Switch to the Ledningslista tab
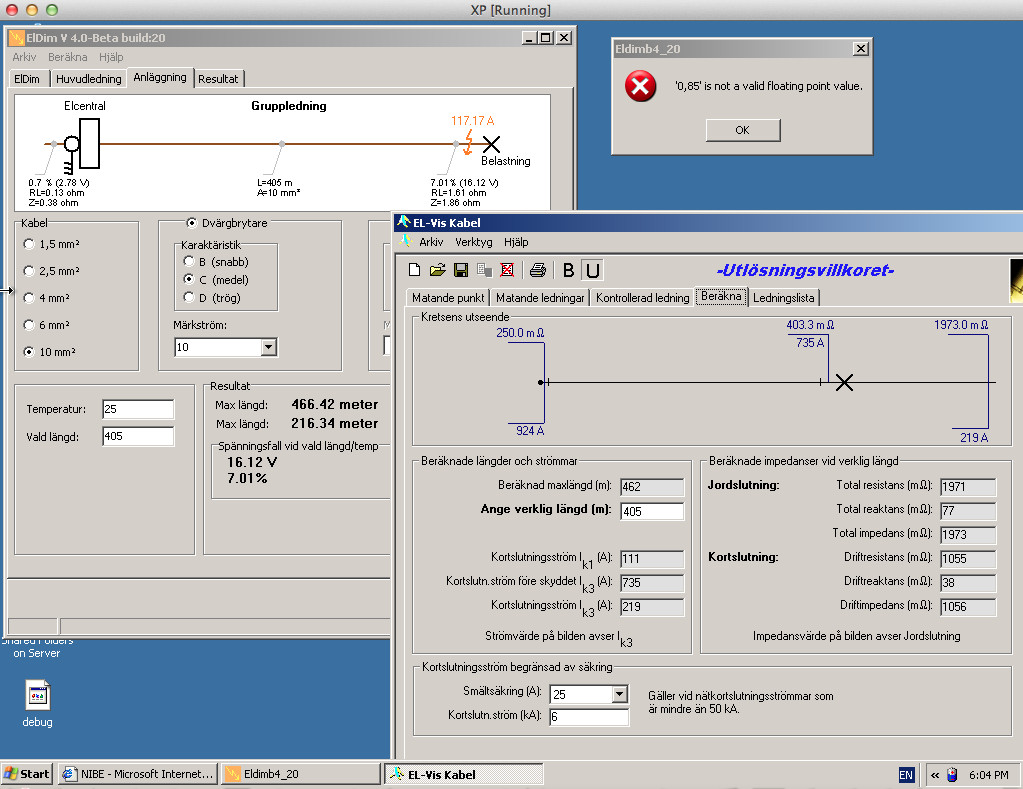The image size is (1023, 789). [785, 297]
